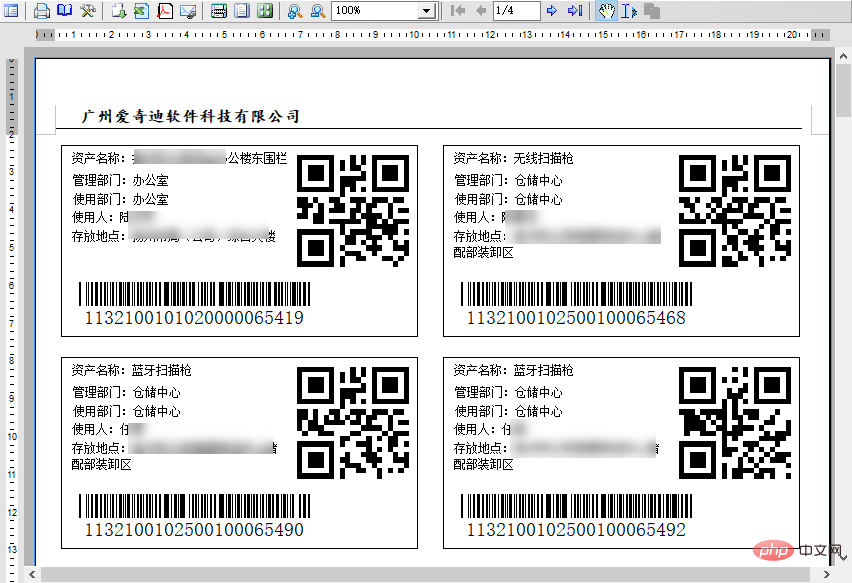Select single page view icon
852x583 pixels.
click(242, 10)
